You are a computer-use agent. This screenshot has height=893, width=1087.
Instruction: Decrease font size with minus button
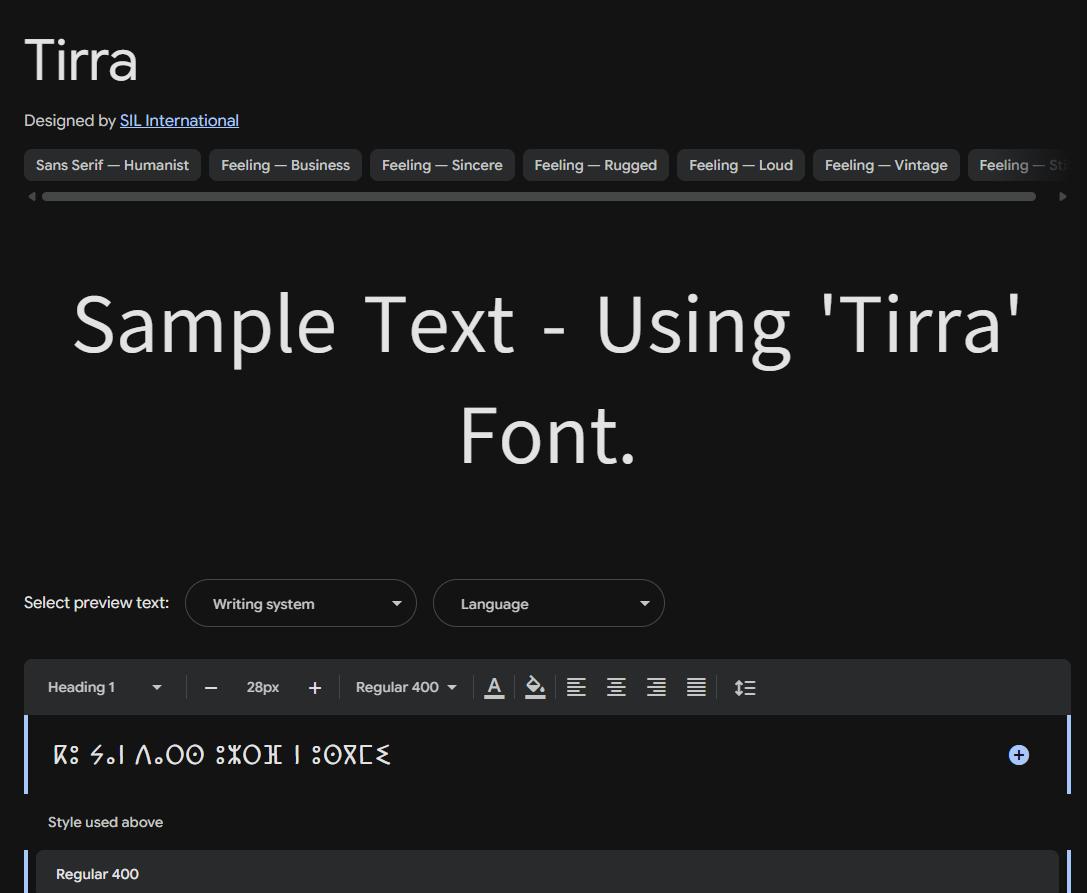coord(211,688)
